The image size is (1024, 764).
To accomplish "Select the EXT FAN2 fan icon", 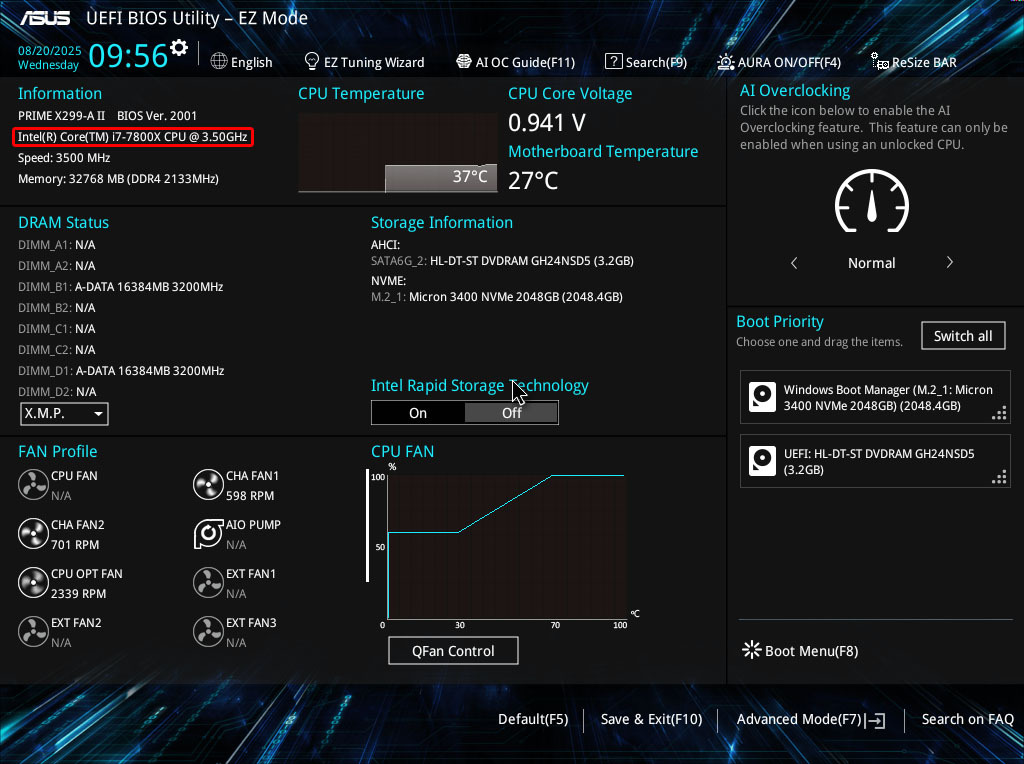I will (33, 632).
